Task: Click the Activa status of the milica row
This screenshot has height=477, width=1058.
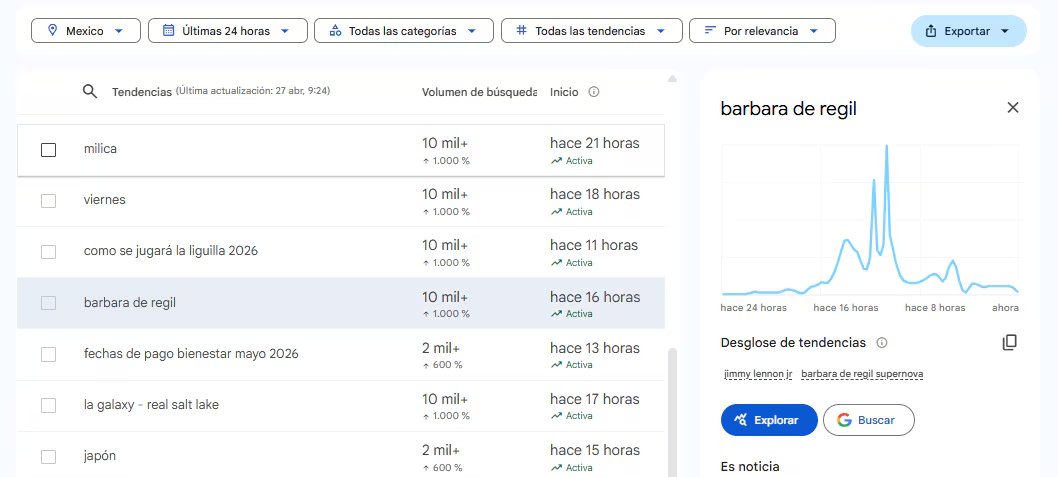Action: pos(572,161)
